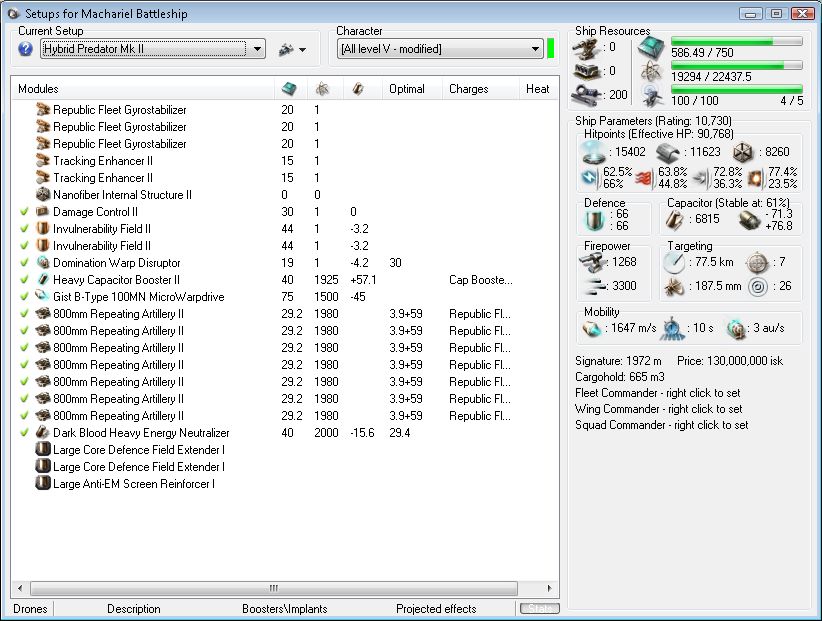Click the launcher hardpoints icon in Ship Resources
Viewport: 822px width, 621px height.
(587, 71)
